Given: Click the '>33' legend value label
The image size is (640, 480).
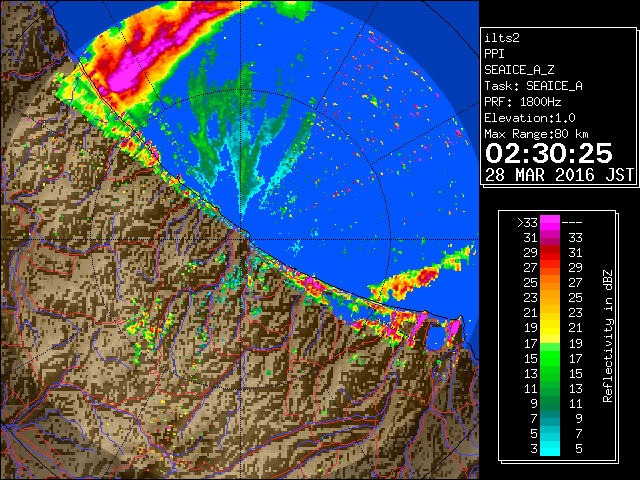Looking at the screenshot, I should [x=527, y=223].
